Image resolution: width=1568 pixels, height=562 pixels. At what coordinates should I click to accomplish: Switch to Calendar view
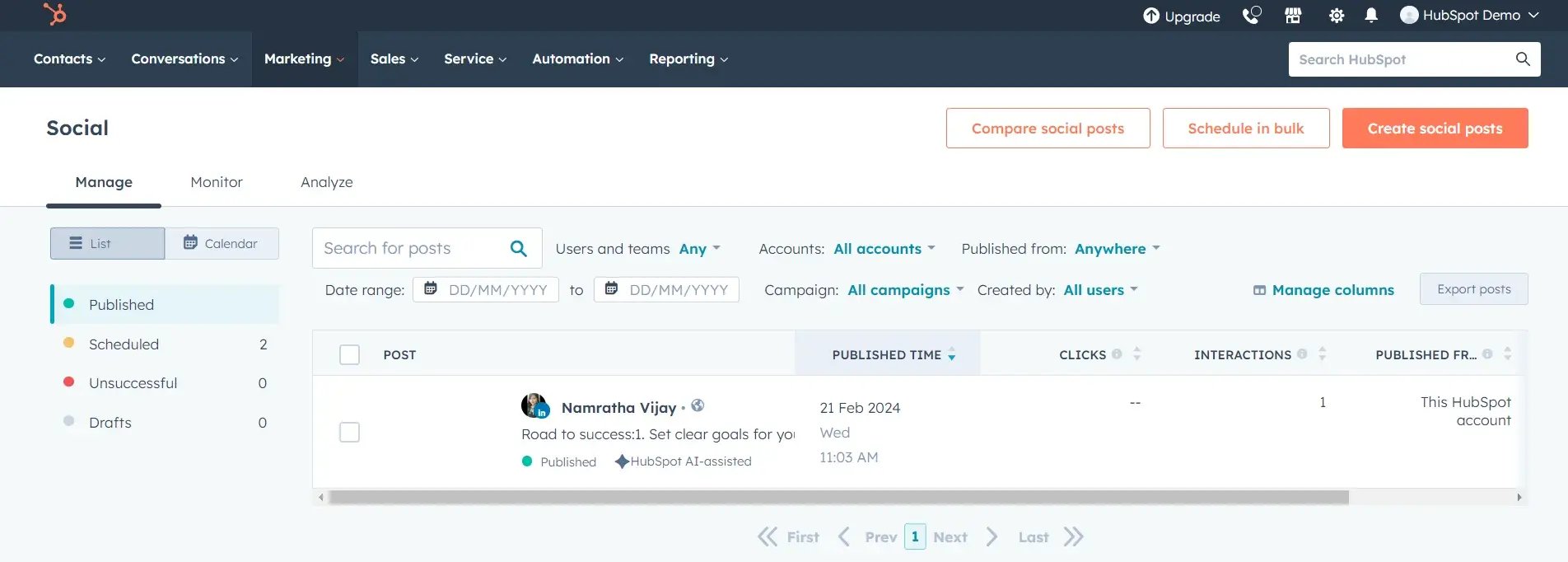click(x=222, y=243)
